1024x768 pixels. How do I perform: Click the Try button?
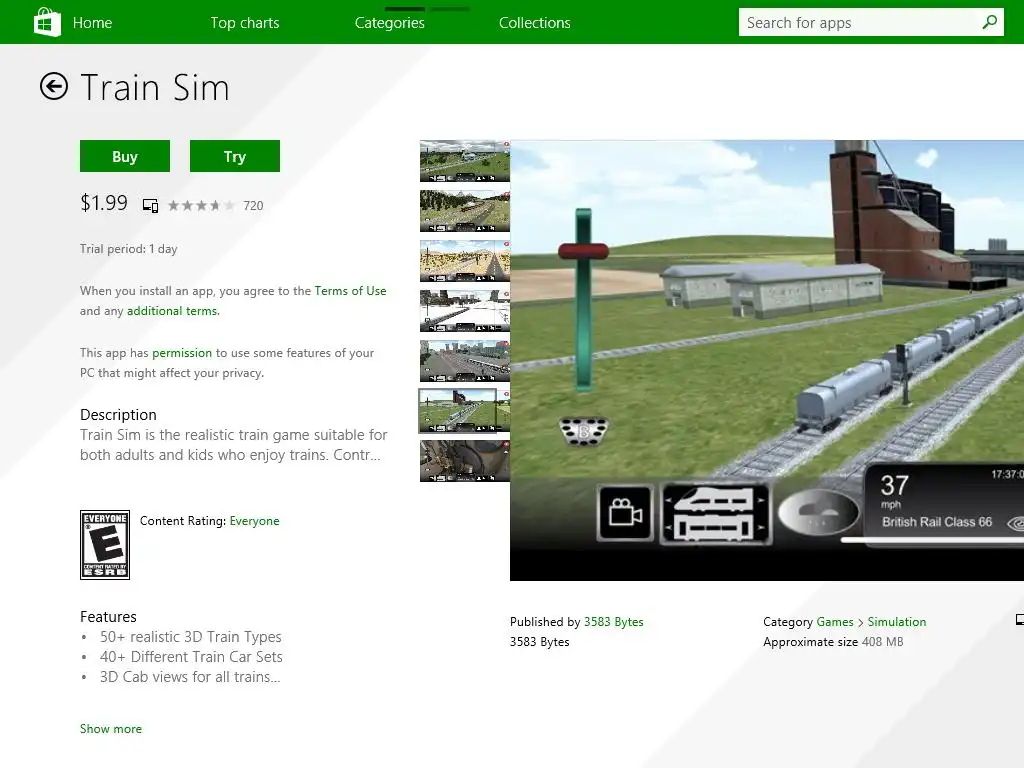pos(234,156)
